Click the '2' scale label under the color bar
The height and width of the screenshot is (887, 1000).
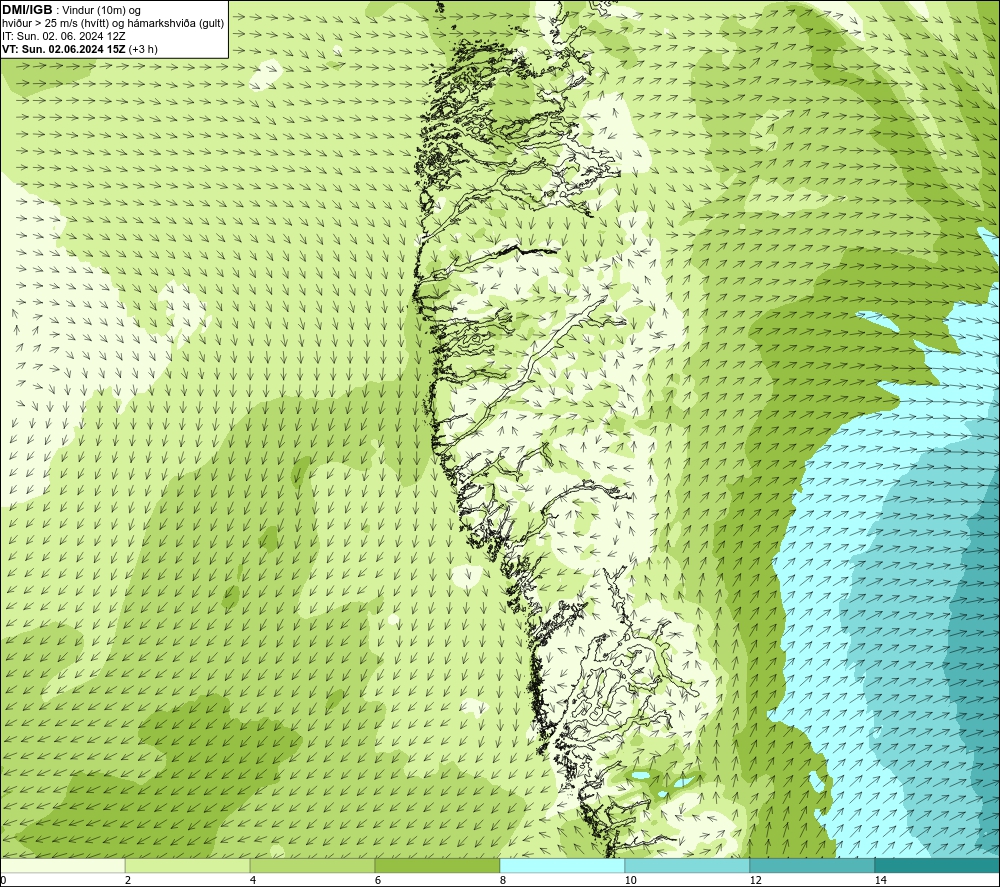(x=128, y=880)
